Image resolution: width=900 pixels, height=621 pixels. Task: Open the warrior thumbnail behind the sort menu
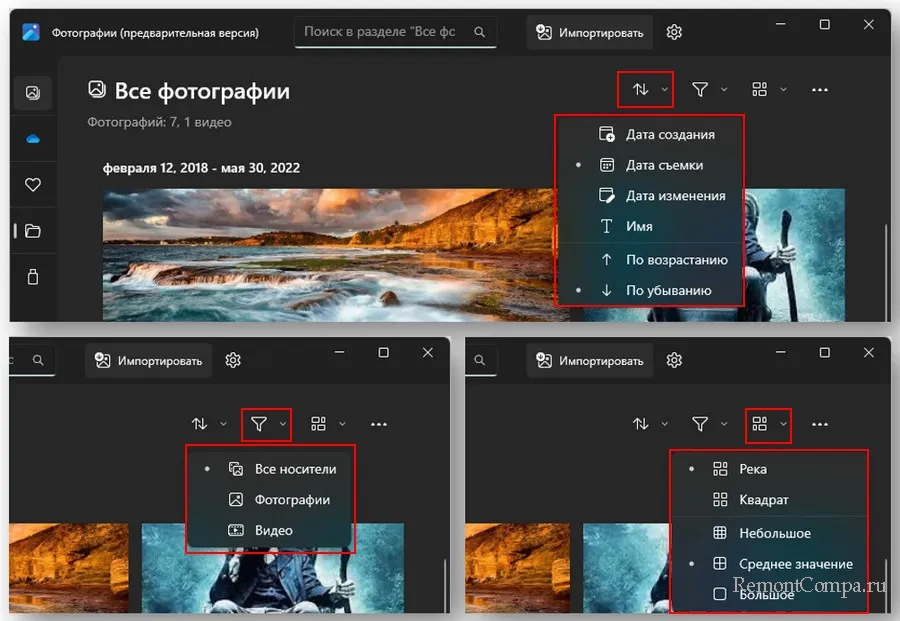794,255
